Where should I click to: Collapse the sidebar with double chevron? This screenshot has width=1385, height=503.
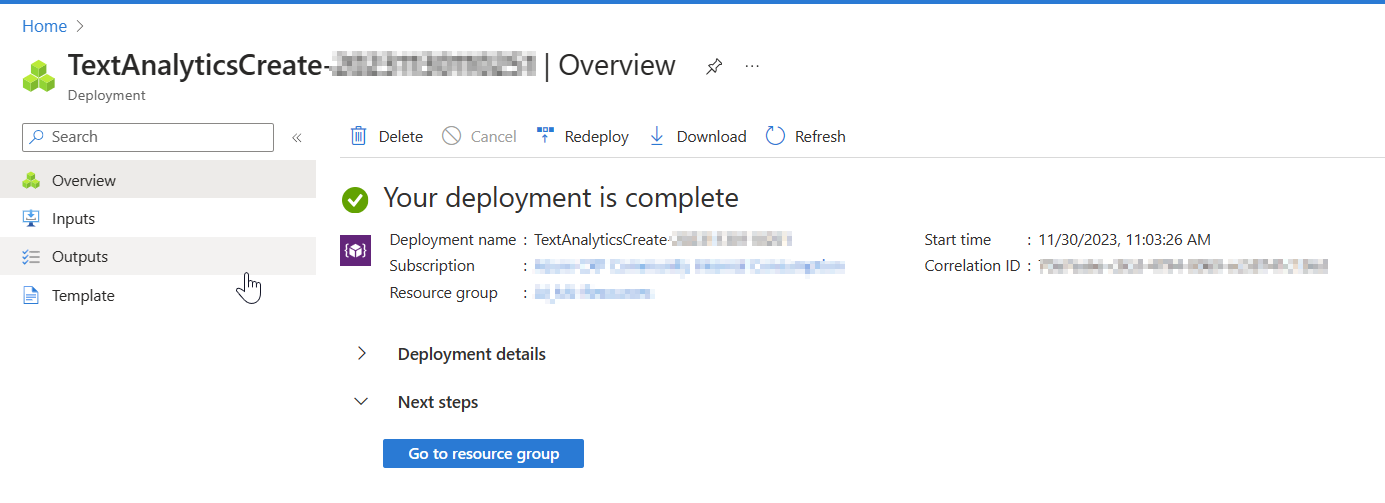[x=296, y=137]
